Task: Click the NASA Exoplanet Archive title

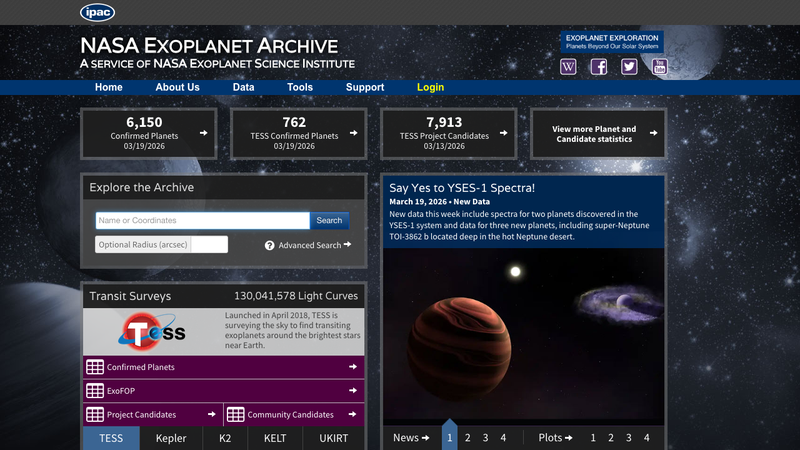Action: click(209, 46)
